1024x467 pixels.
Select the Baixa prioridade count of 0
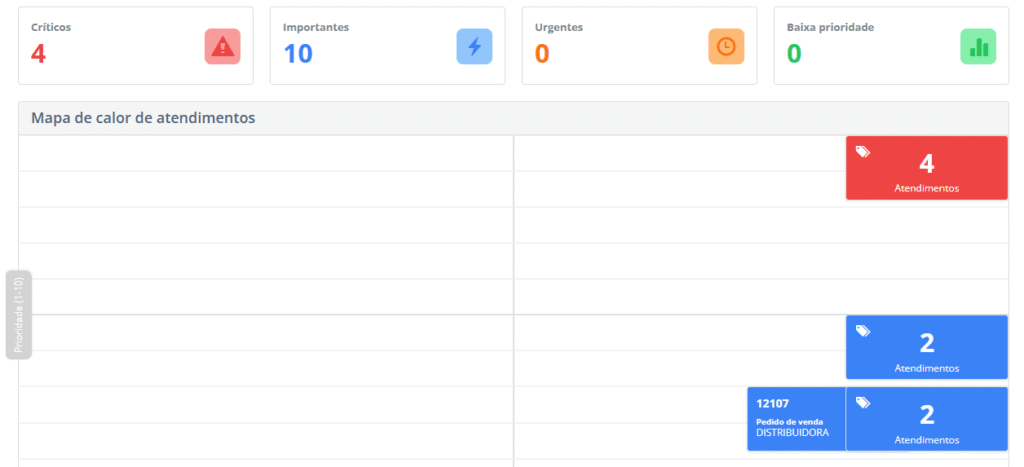tap(794, 54)
